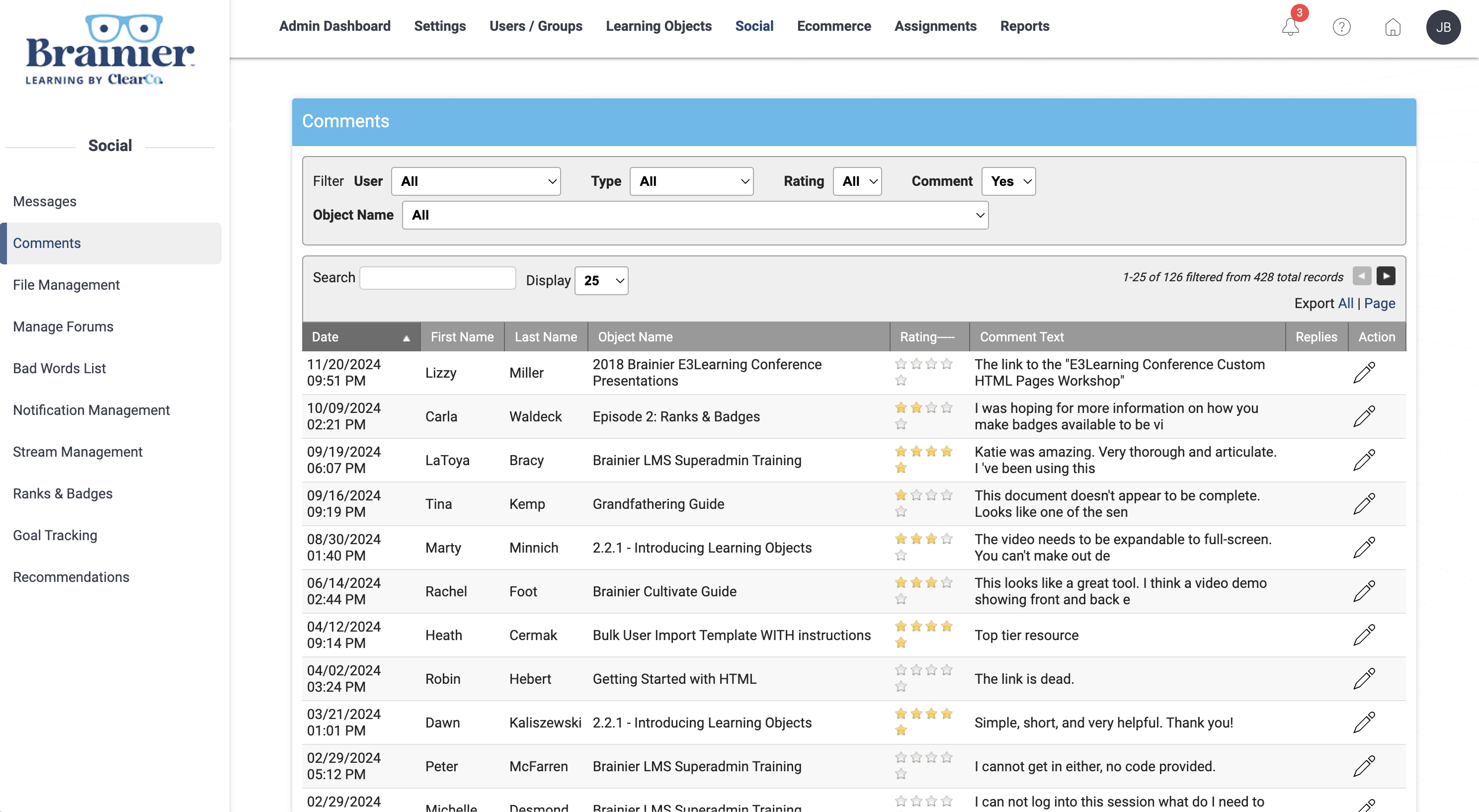Open the Type filter dropdown
The height and width of the screenshot is (812, 1479).
point(691,181)
